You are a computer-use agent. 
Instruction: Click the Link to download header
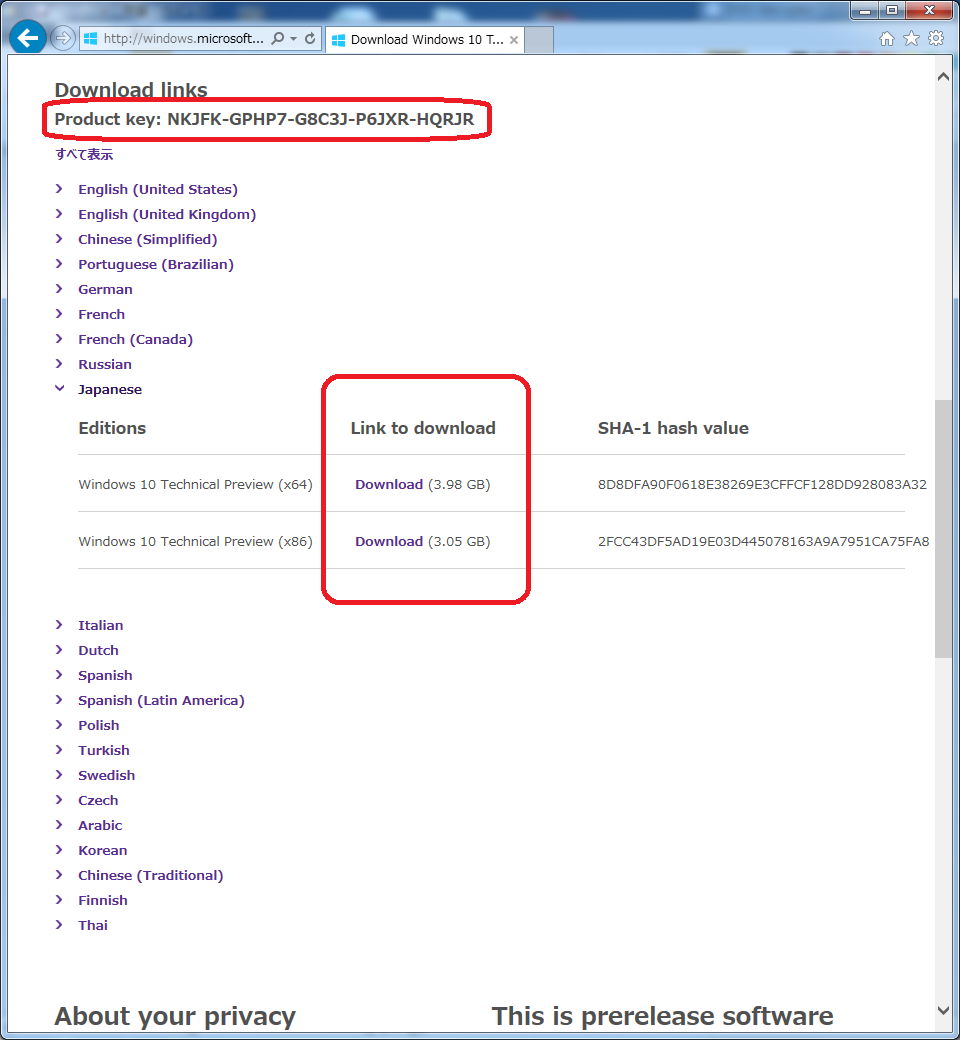point(423,428)
